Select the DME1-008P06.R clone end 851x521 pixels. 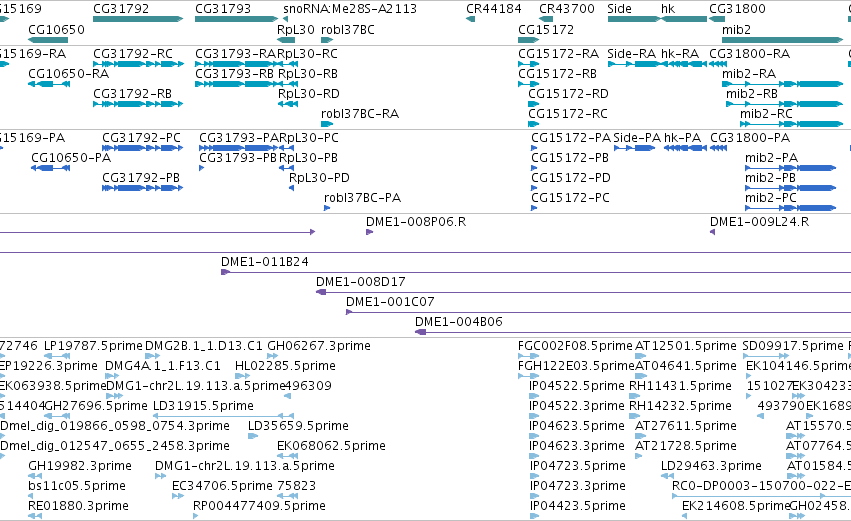point(370,232)
